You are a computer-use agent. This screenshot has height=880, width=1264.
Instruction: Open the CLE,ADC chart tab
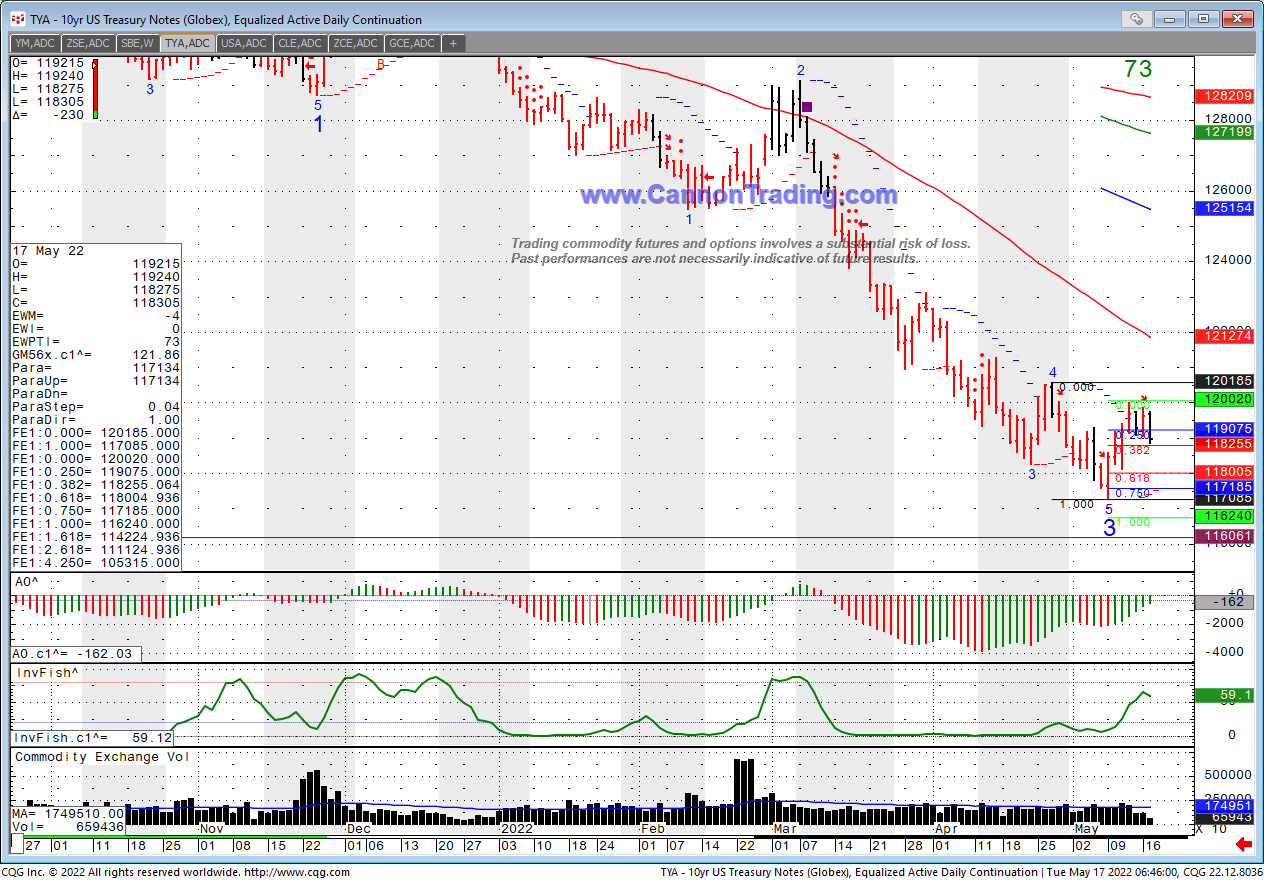point(301,43)
